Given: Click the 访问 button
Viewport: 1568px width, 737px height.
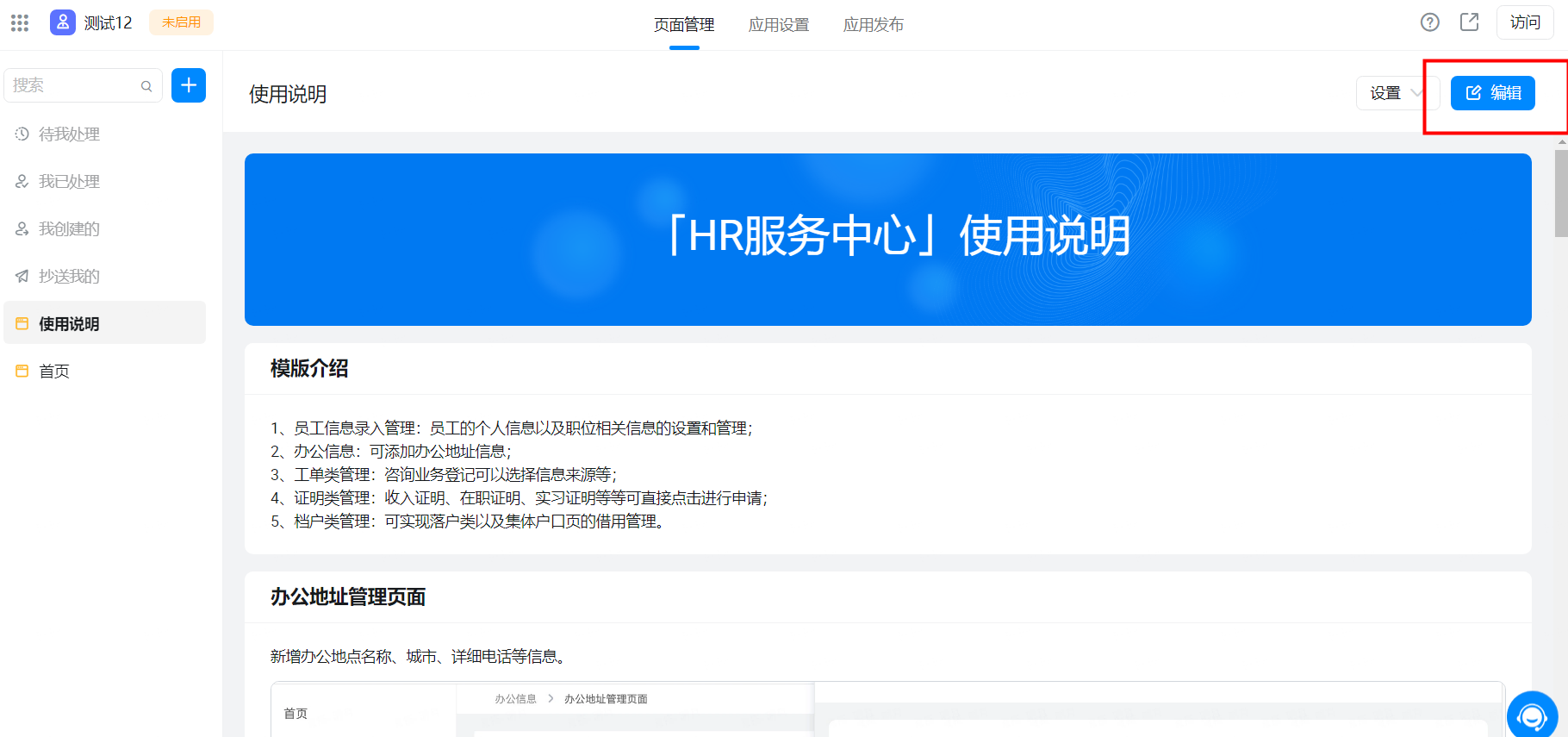Looking at the screenshot, I should pyautogui.click(x=1525, y=22).
